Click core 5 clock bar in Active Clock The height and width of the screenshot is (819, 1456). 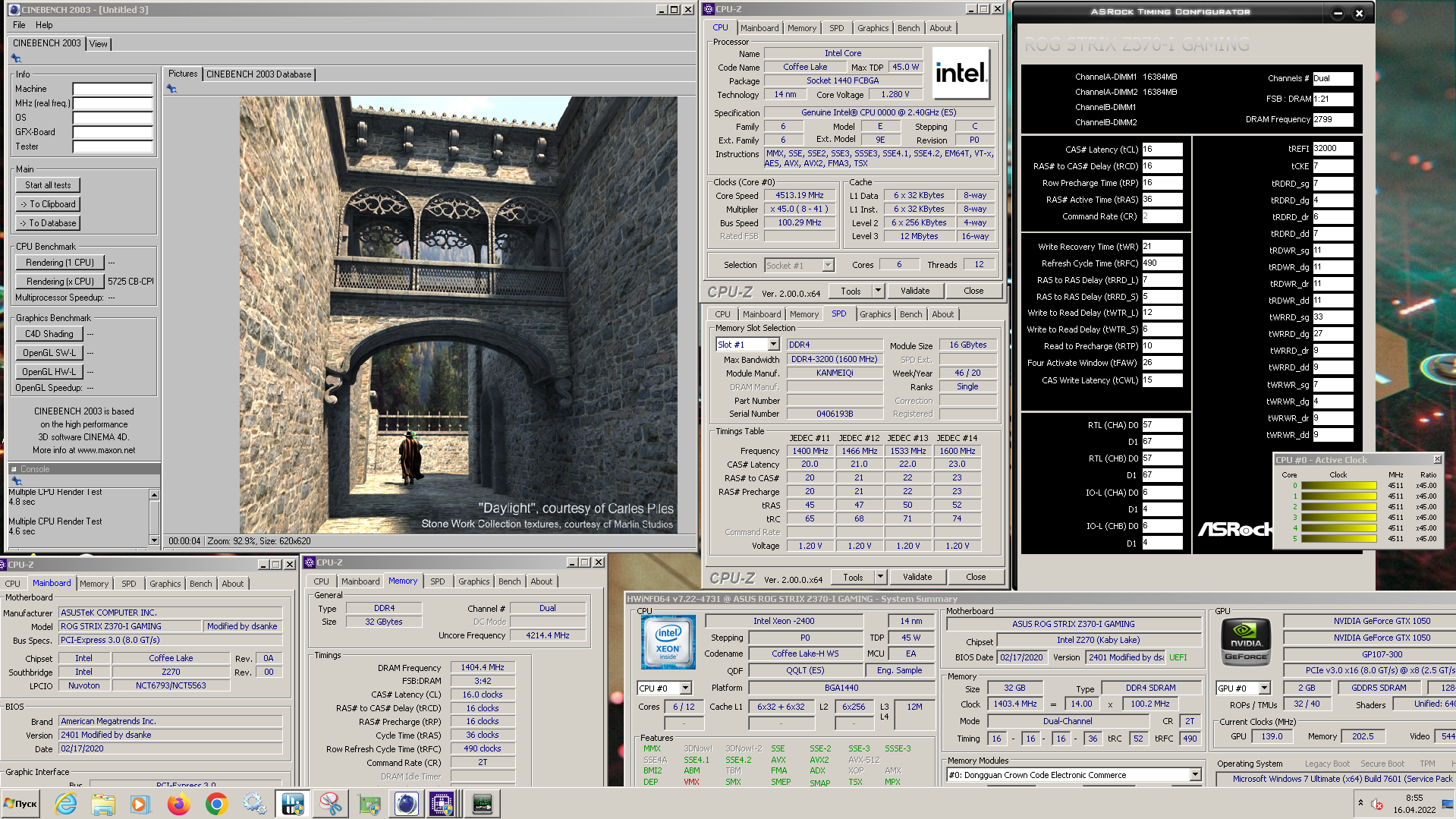pyautogui.click(x=1339, y=539)
